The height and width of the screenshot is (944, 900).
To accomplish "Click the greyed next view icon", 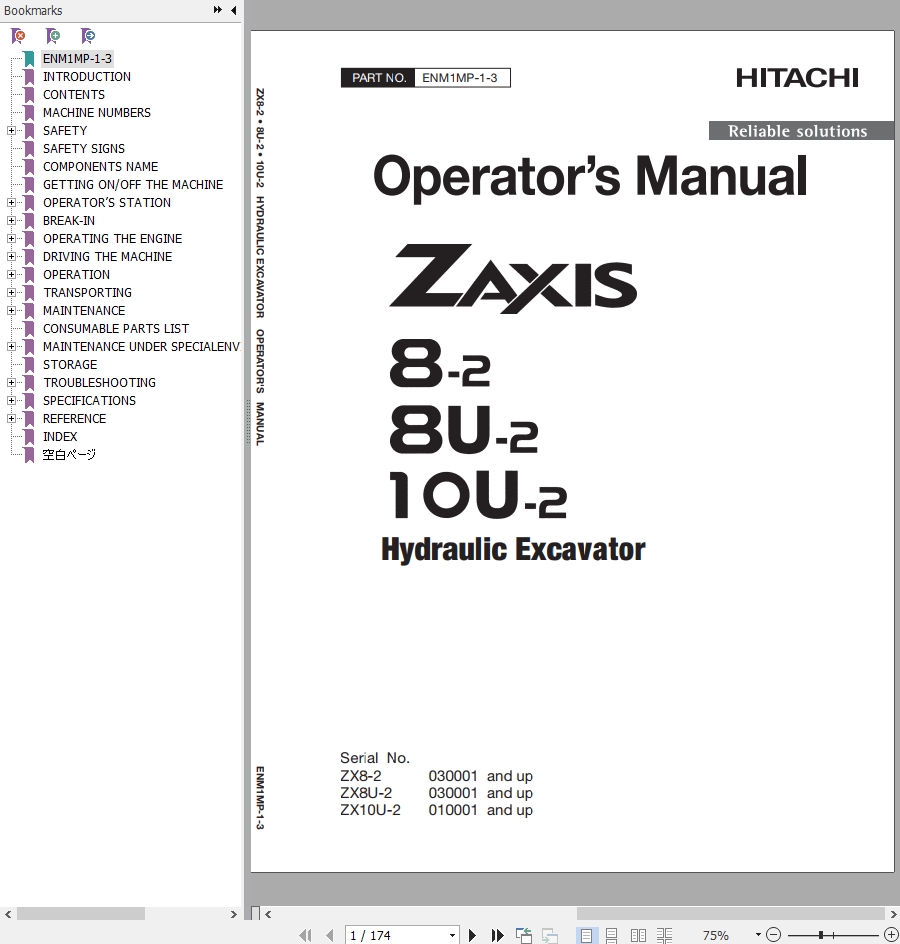I will [x=550, y=935].
